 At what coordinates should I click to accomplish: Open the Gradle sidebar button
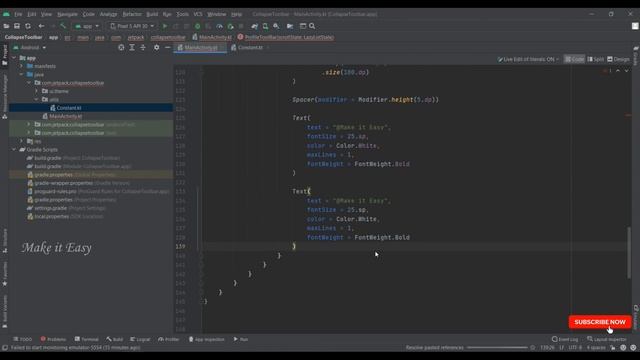point(636,56)
